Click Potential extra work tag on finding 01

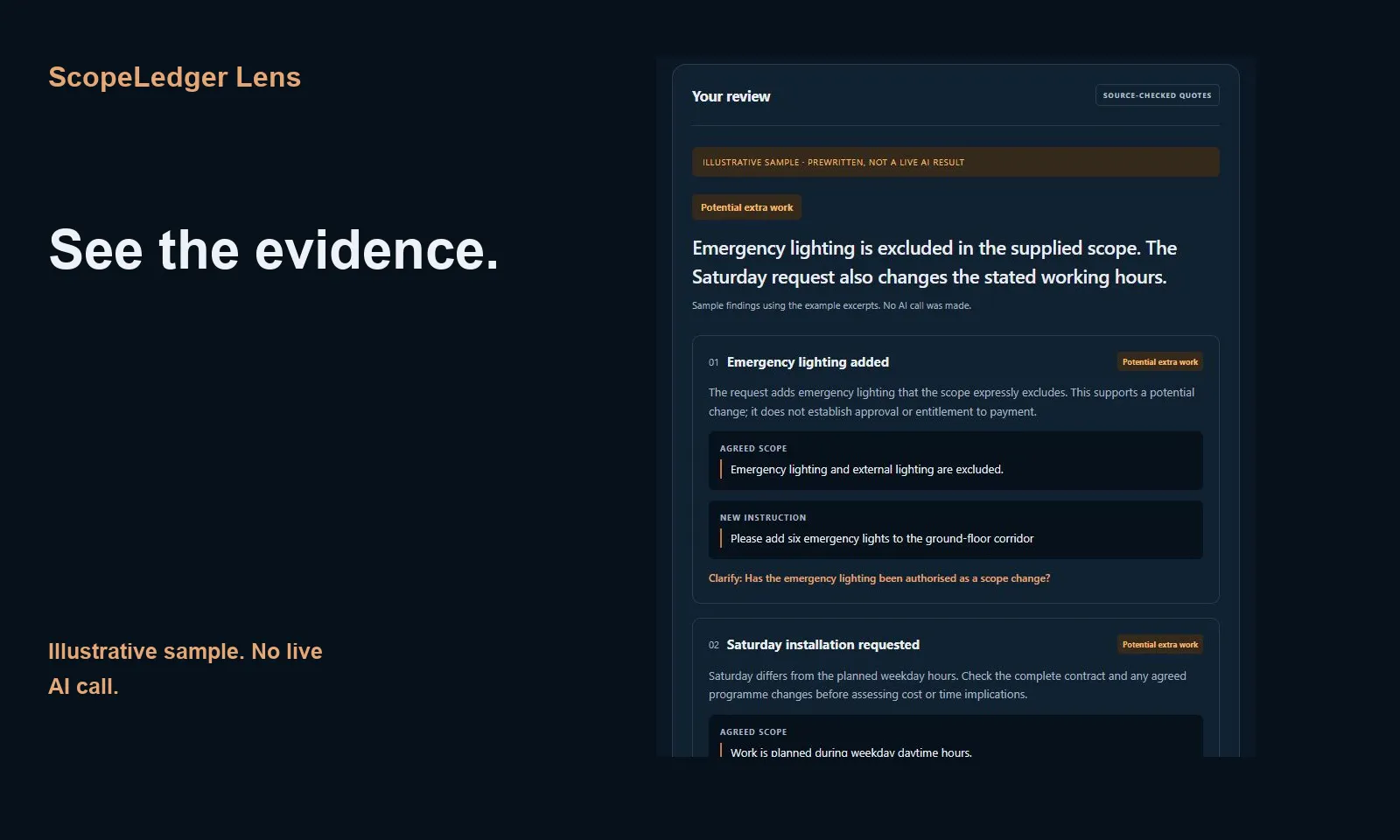tap(1159, 362)
